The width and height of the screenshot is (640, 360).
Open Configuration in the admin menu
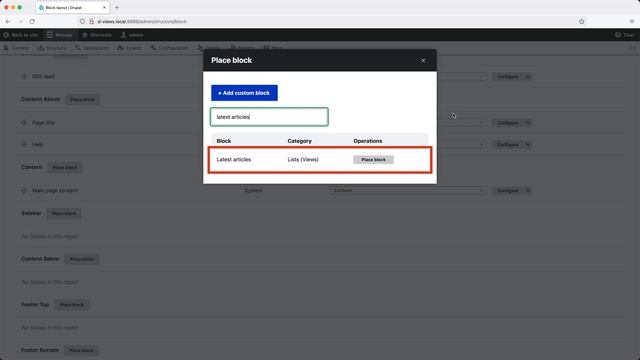point(169,48)
